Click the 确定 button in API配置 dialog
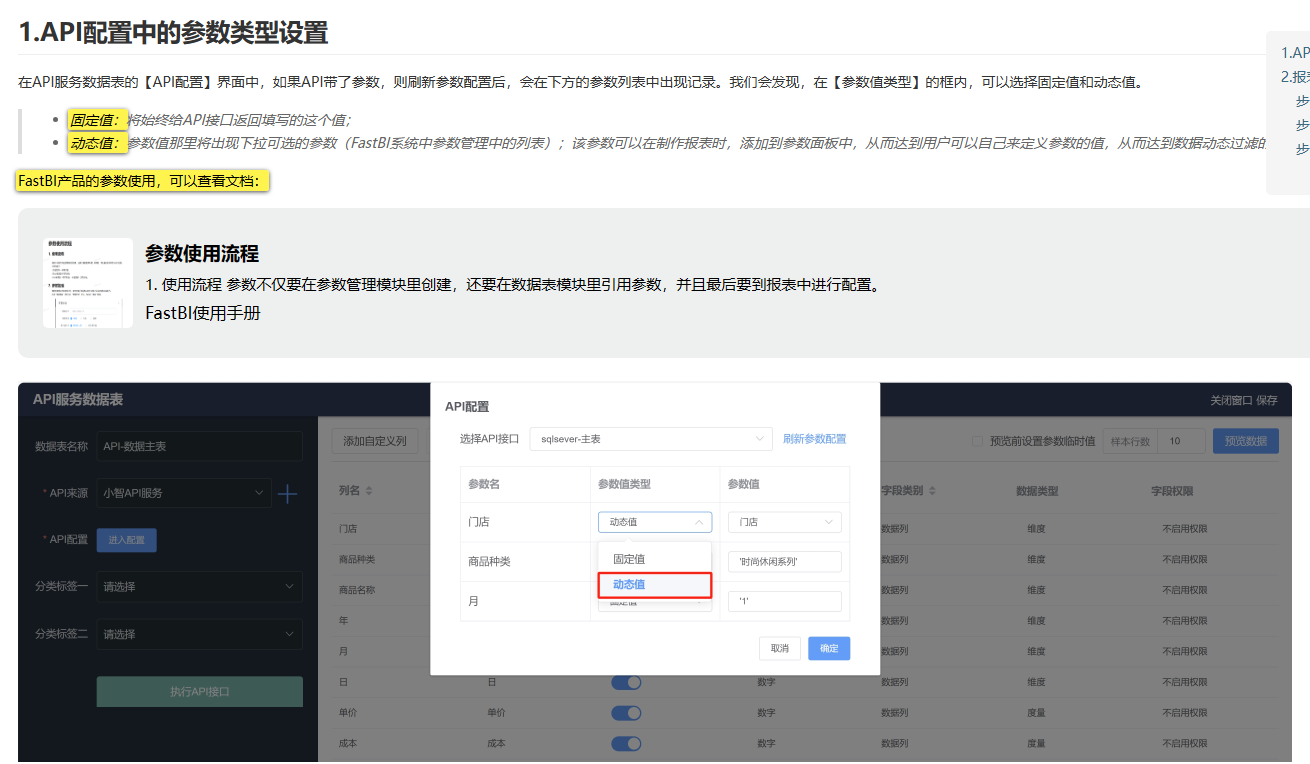The width and height of the screenshot is (1310, 764). coord(829,649)
